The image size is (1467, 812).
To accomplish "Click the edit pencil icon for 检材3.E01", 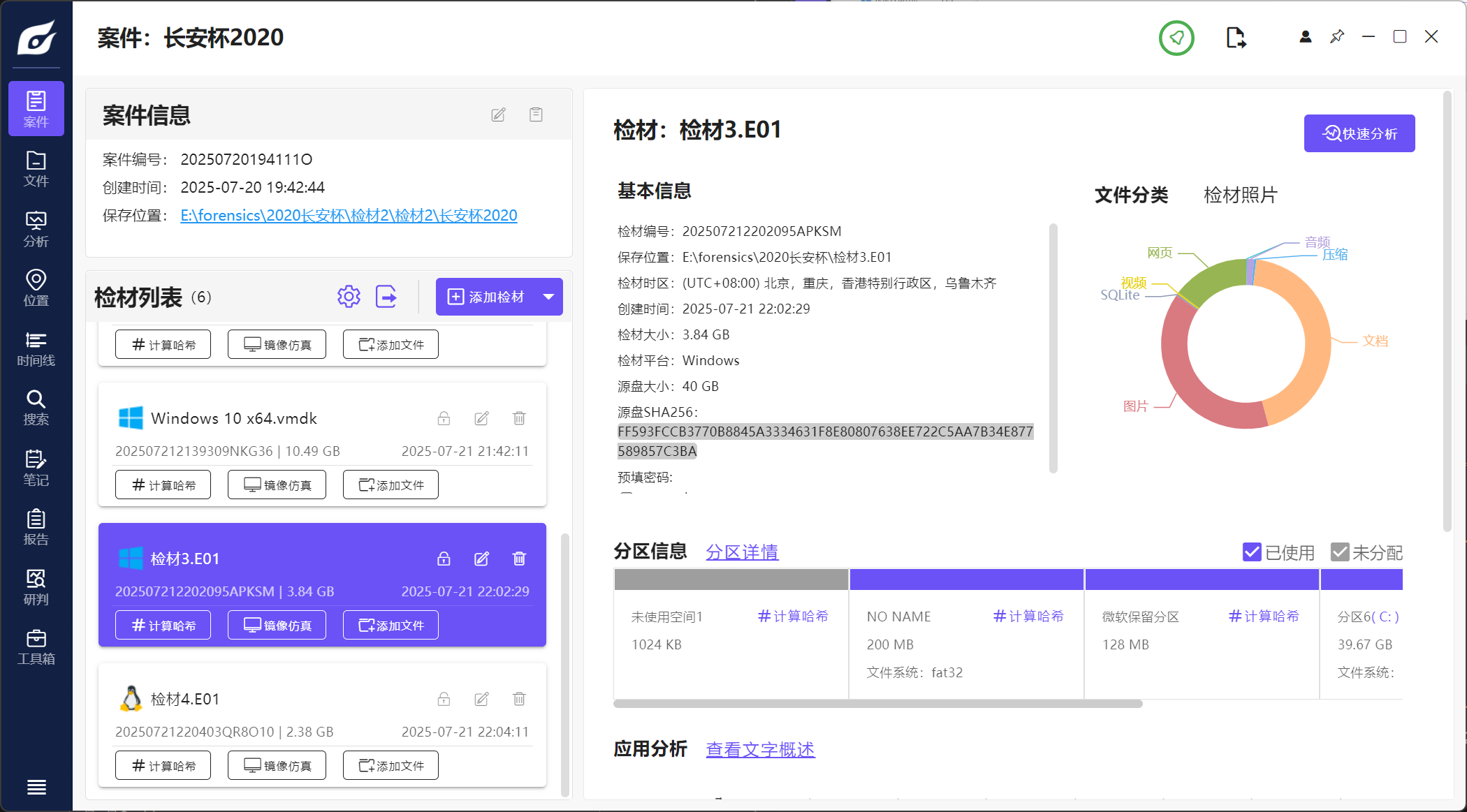I will pyautogui.click(x=481, y=559).
